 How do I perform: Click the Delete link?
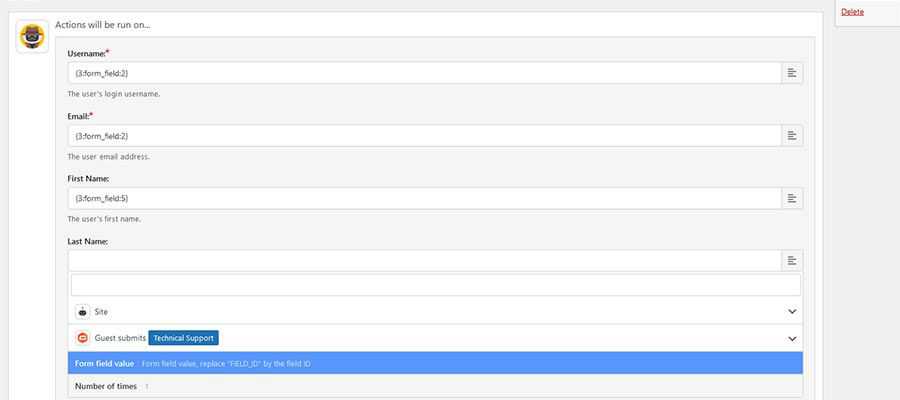852,12
